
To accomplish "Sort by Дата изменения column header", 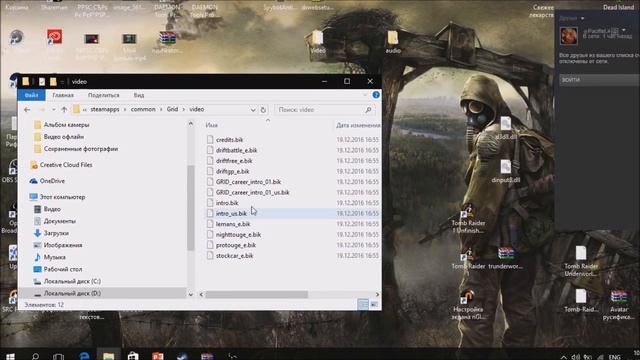I will (358, 125).
